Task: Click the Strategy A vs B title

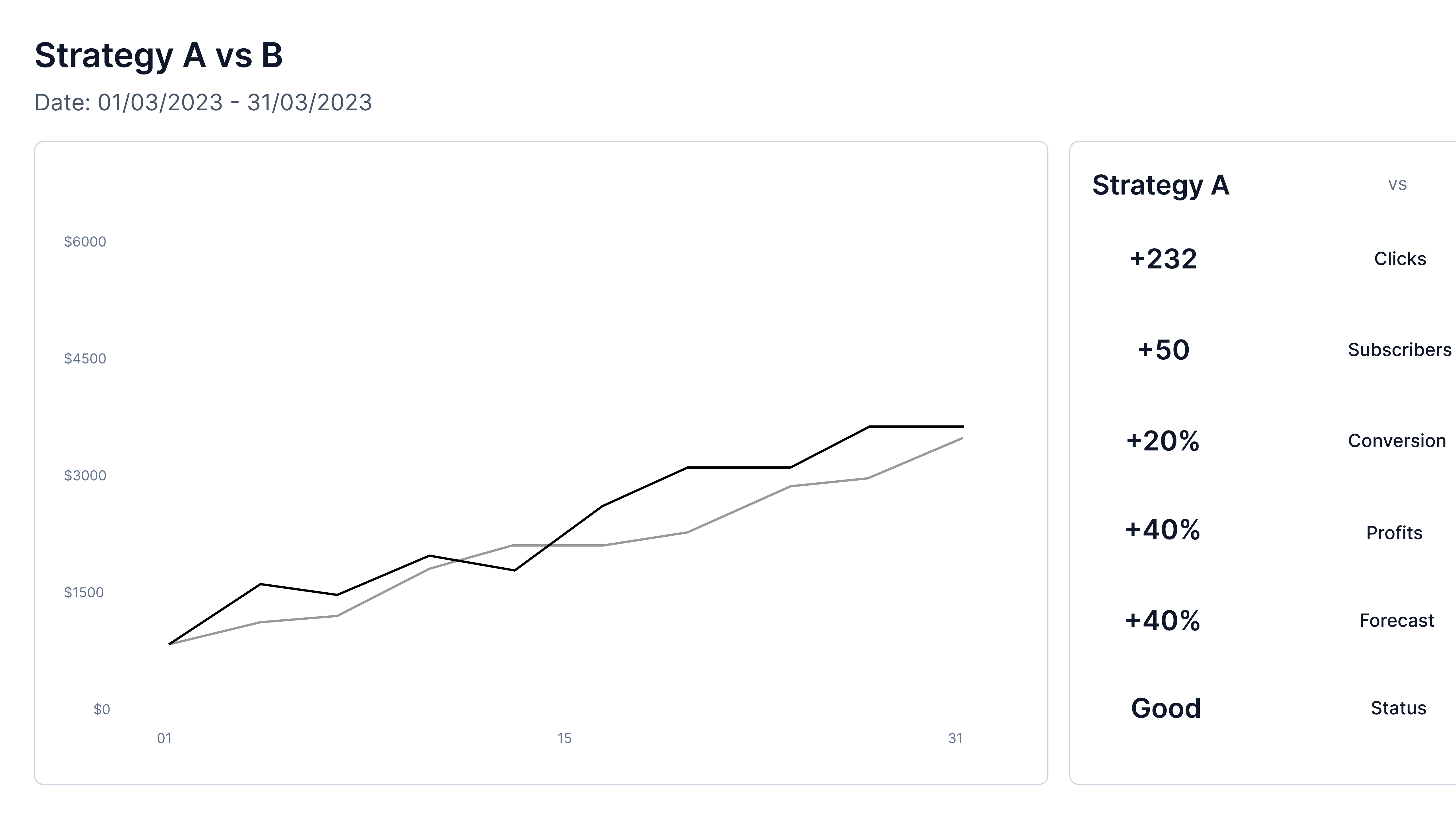Action: point(158,56)
